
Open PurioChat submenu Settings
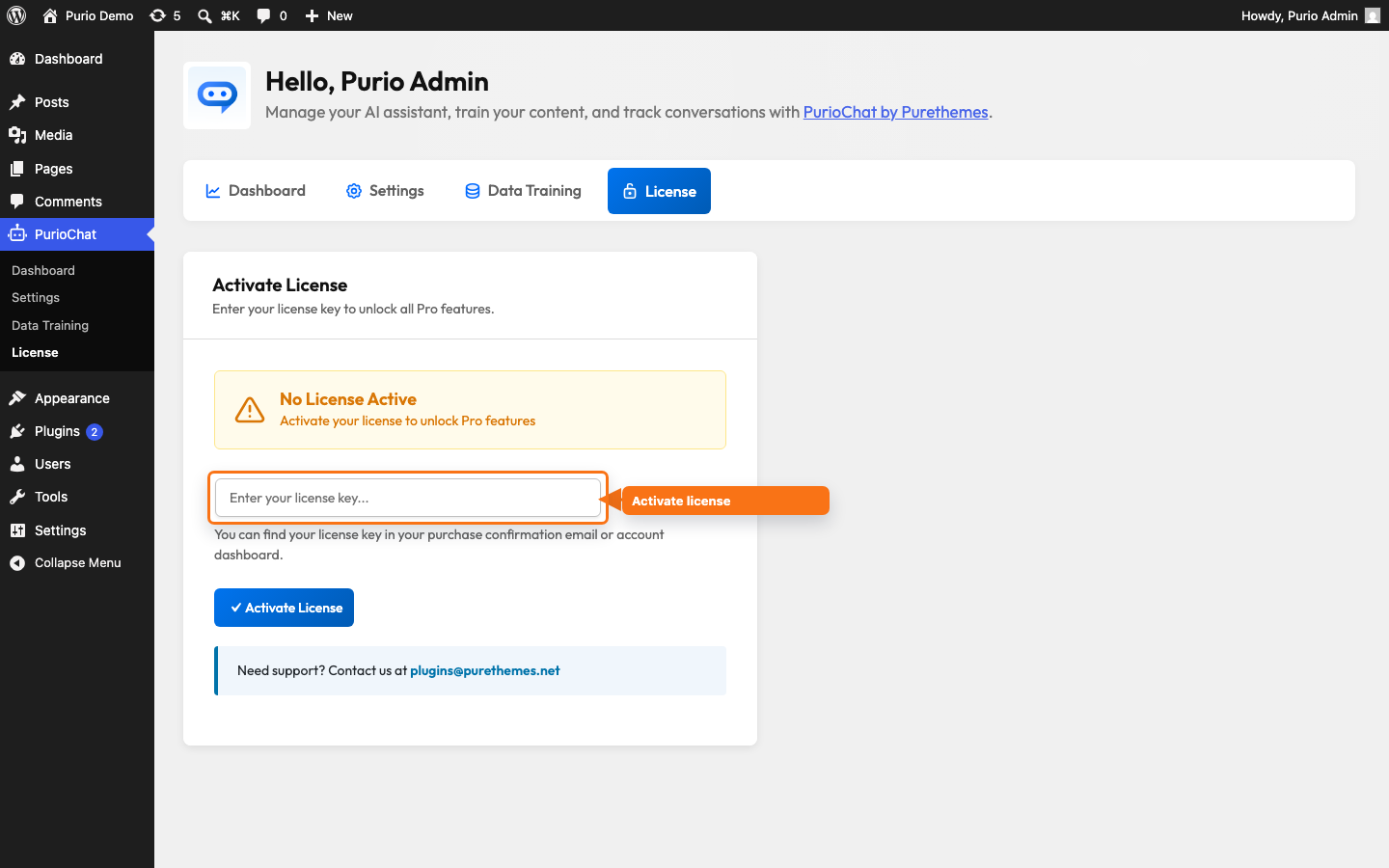[36, 298]
